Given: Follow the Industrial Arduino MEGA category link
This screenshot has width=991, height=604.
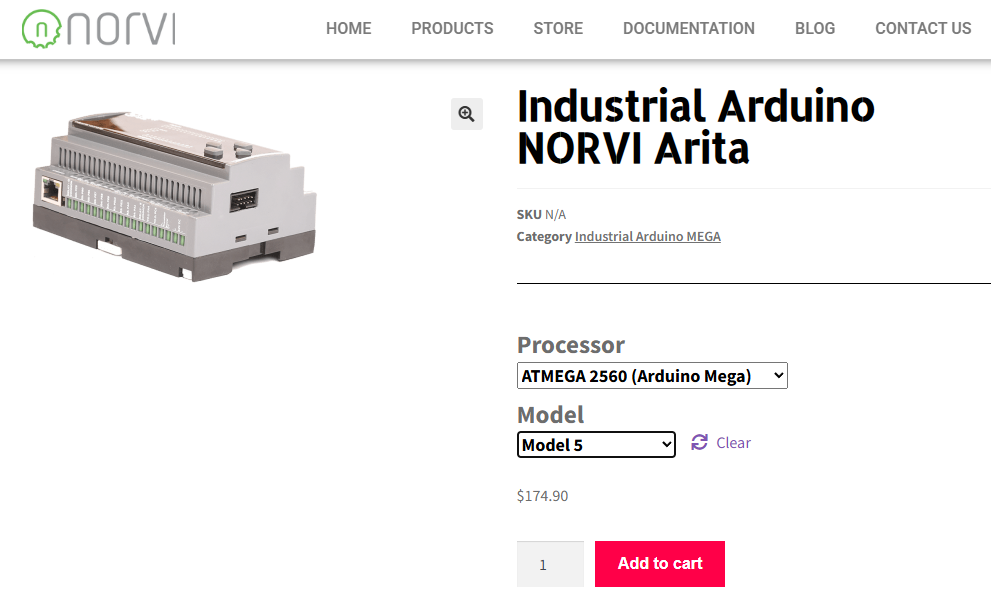Looking at the screenshot, I should tap(647, 237).
